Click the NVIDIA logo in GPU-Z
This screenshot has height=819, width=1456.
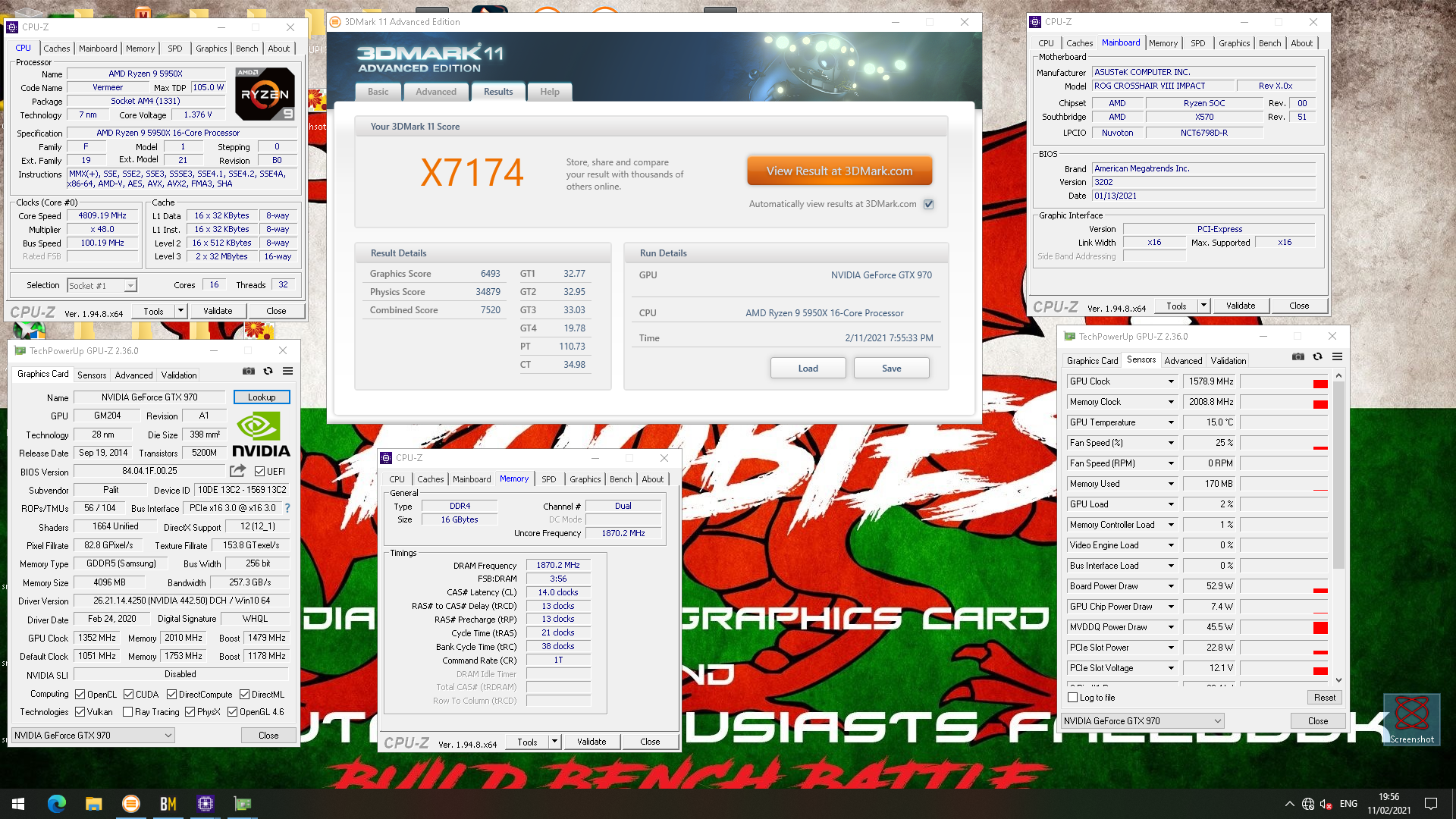click(260, 434)
